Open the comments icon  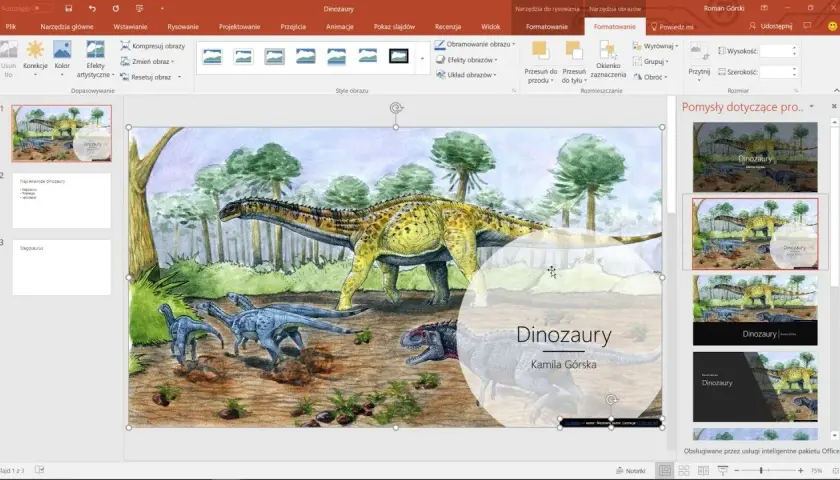click(807, 26)
